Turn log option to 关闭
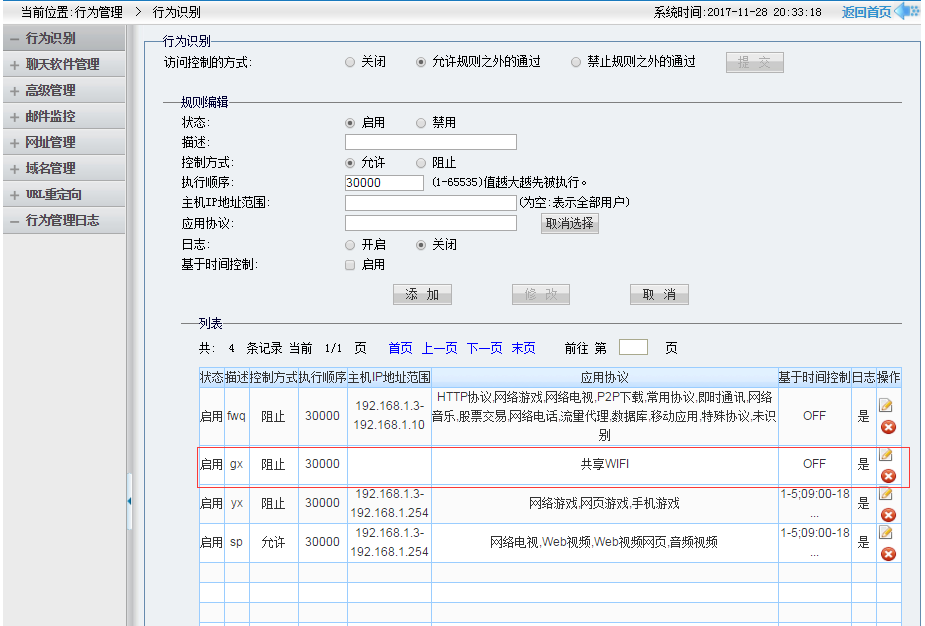Screen dimensions: 925x626 [x=421, y=245]
